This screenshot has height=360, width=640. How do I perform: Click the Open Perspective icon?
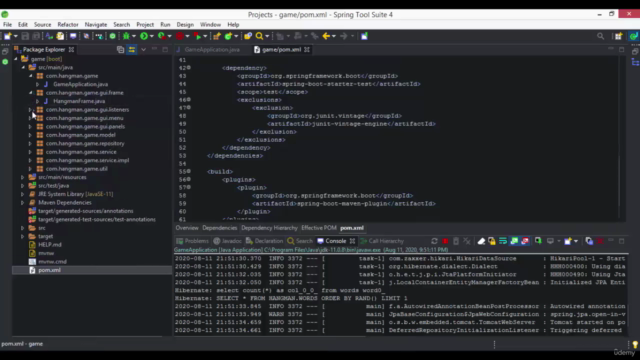(x=618, y=36)
